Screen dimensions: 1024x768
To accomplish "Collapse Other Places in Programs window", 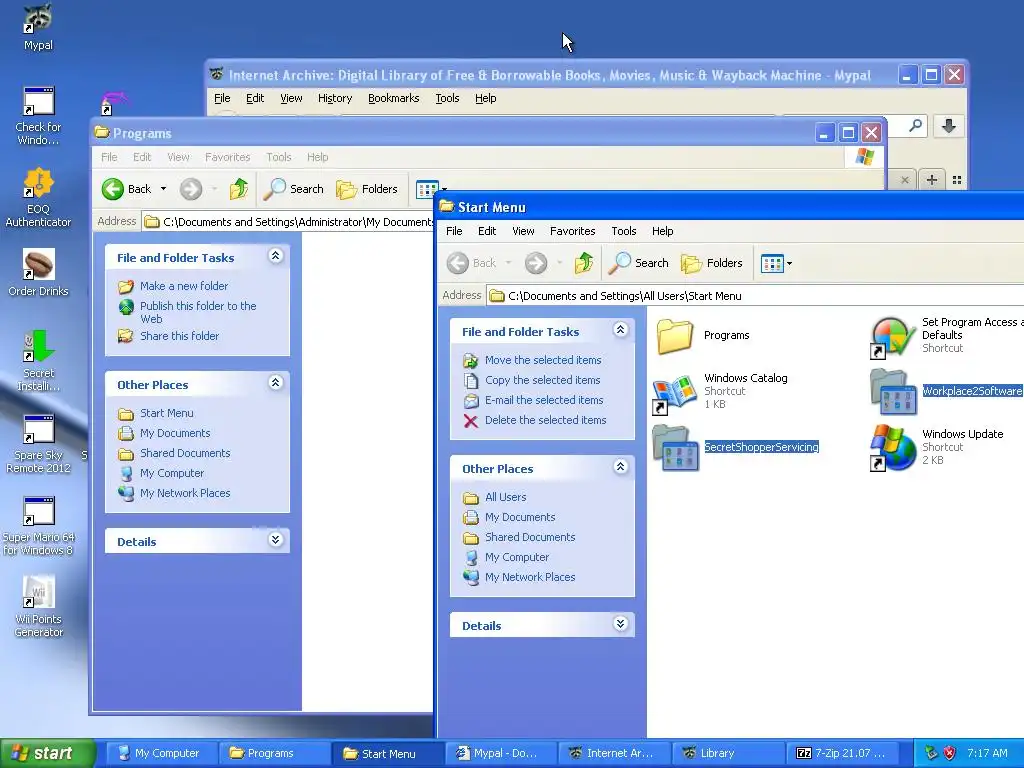I will (276, 383).
